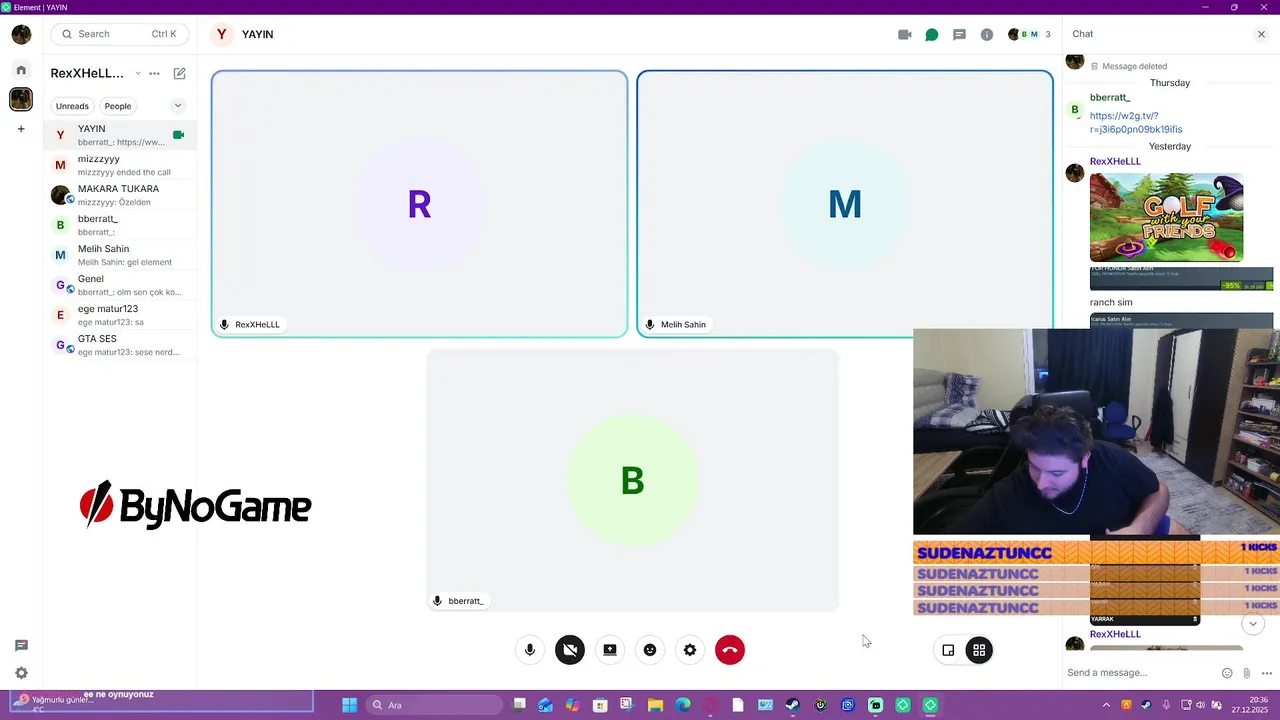The image size is (1280, 720).
Task: Hang up the call with red button
Action: (x=730, y=650)
